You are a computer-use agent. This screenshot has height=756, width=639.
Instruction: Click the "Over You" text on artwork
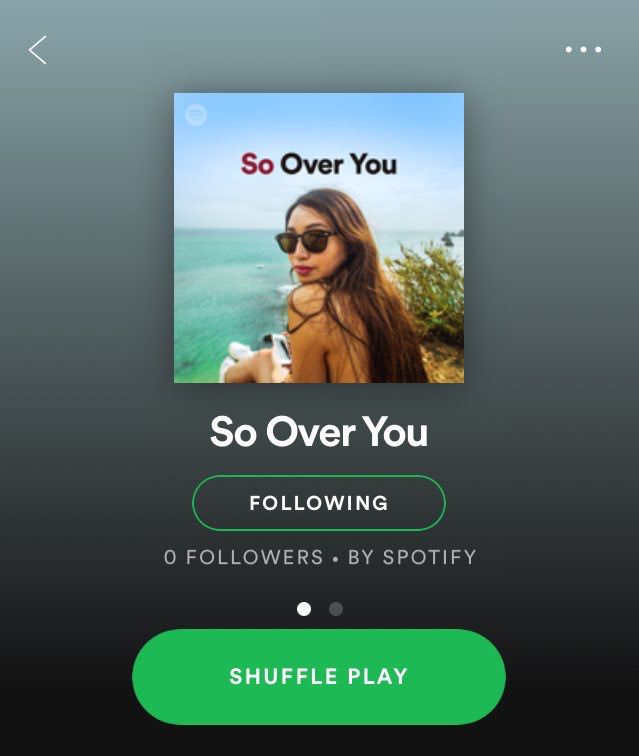pyautogui.click(x=339, y=164)
